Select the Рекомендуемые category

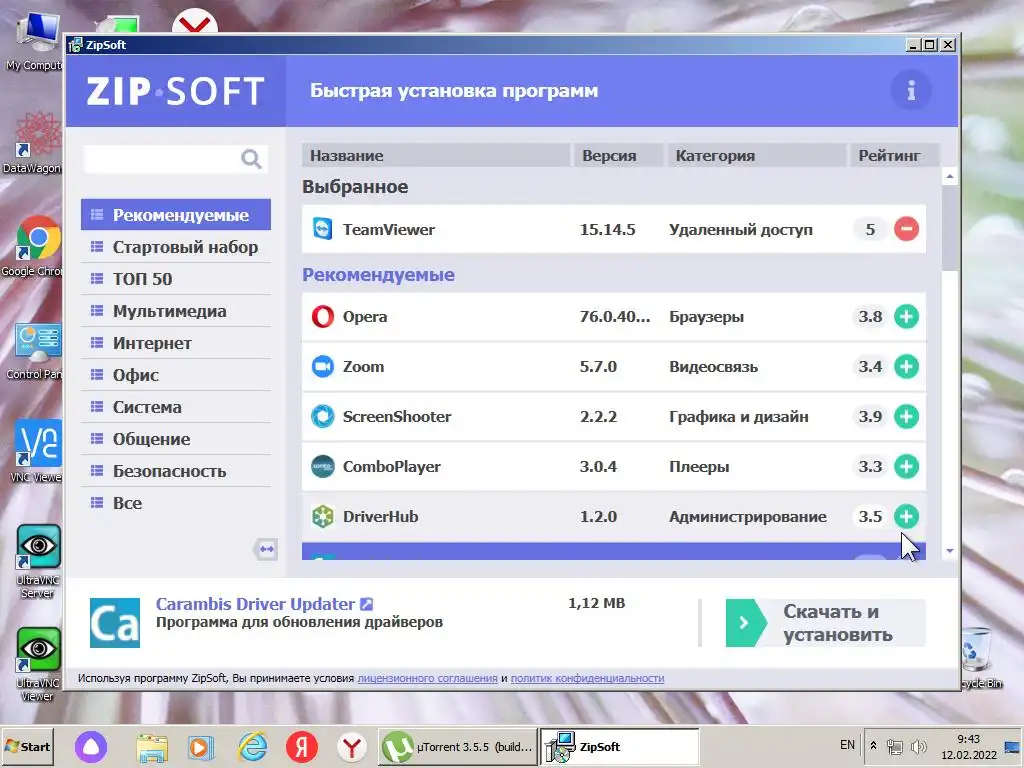tap(176, 215)
